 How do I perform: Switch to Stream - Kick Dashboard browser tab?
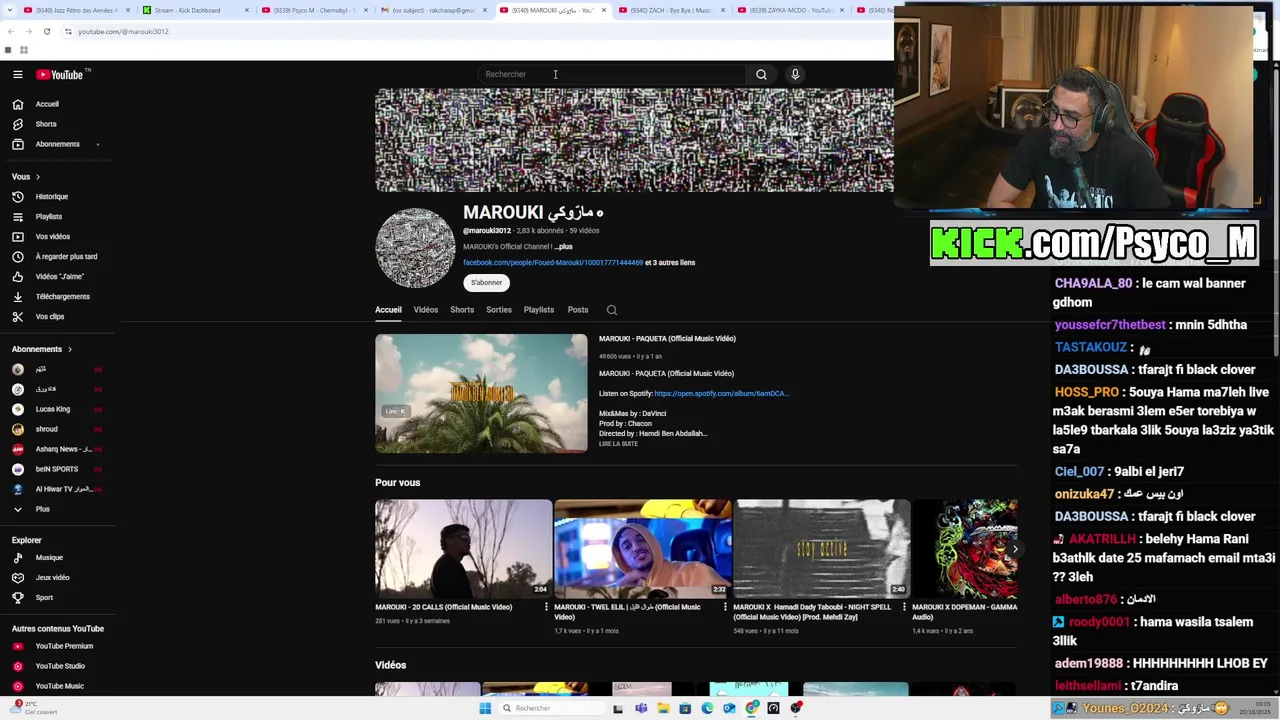click(x=193, y=10)
